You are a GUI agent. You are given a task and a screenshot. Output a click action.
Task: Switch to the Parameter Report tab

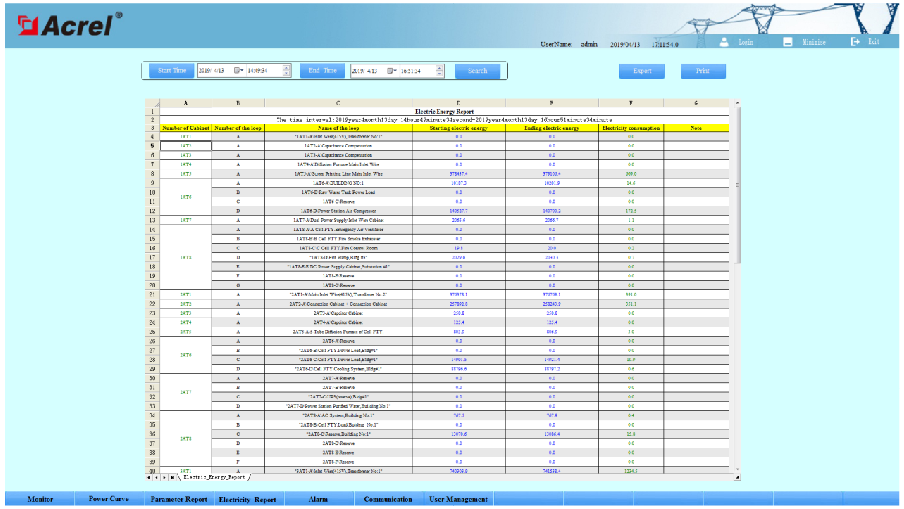(179, 498)
